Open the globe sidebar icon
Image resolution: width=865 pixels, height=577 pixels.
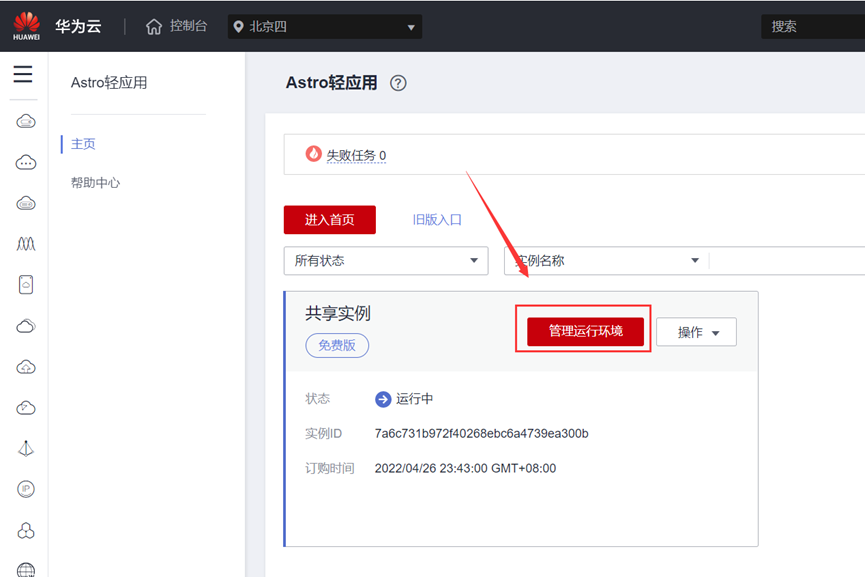coord(26,569)
